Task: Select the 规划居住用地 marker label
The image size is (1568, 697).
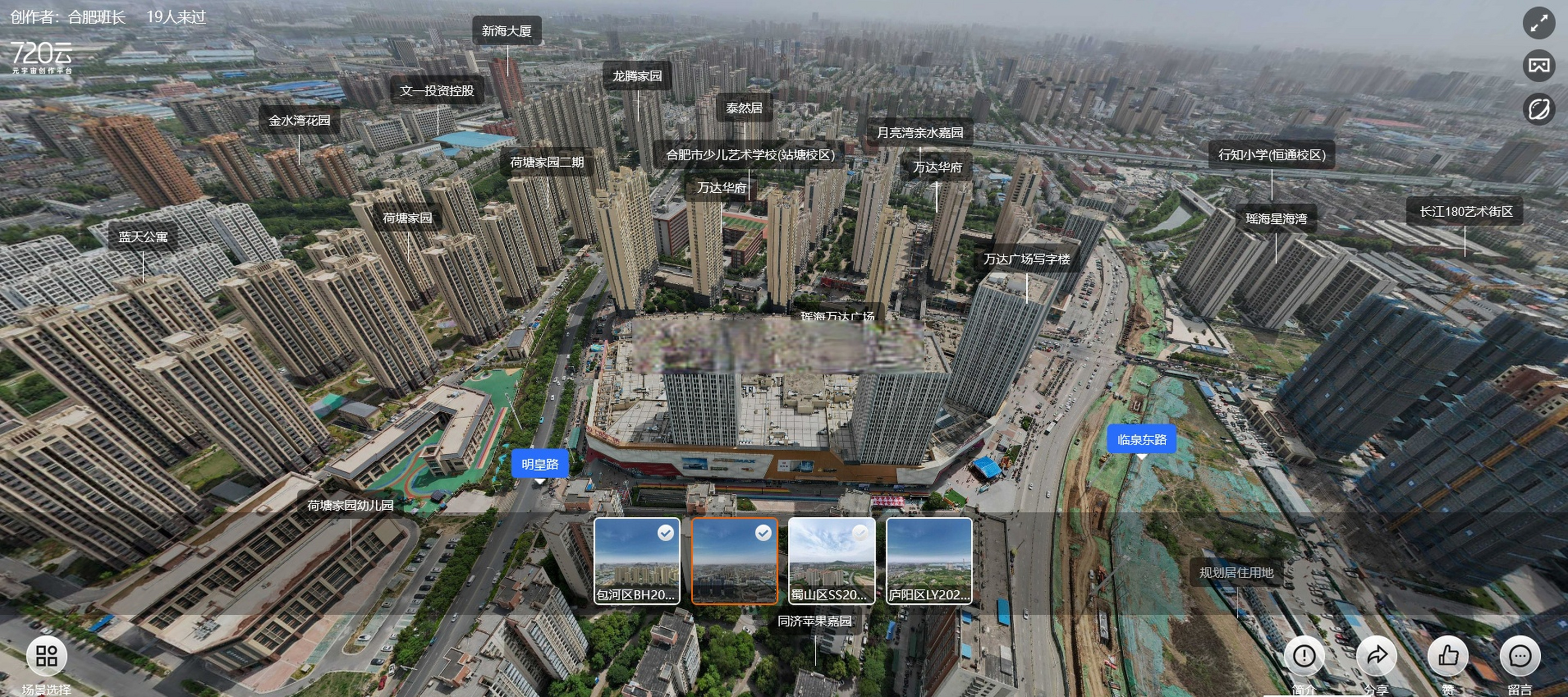Action: tap(1236, 573)
